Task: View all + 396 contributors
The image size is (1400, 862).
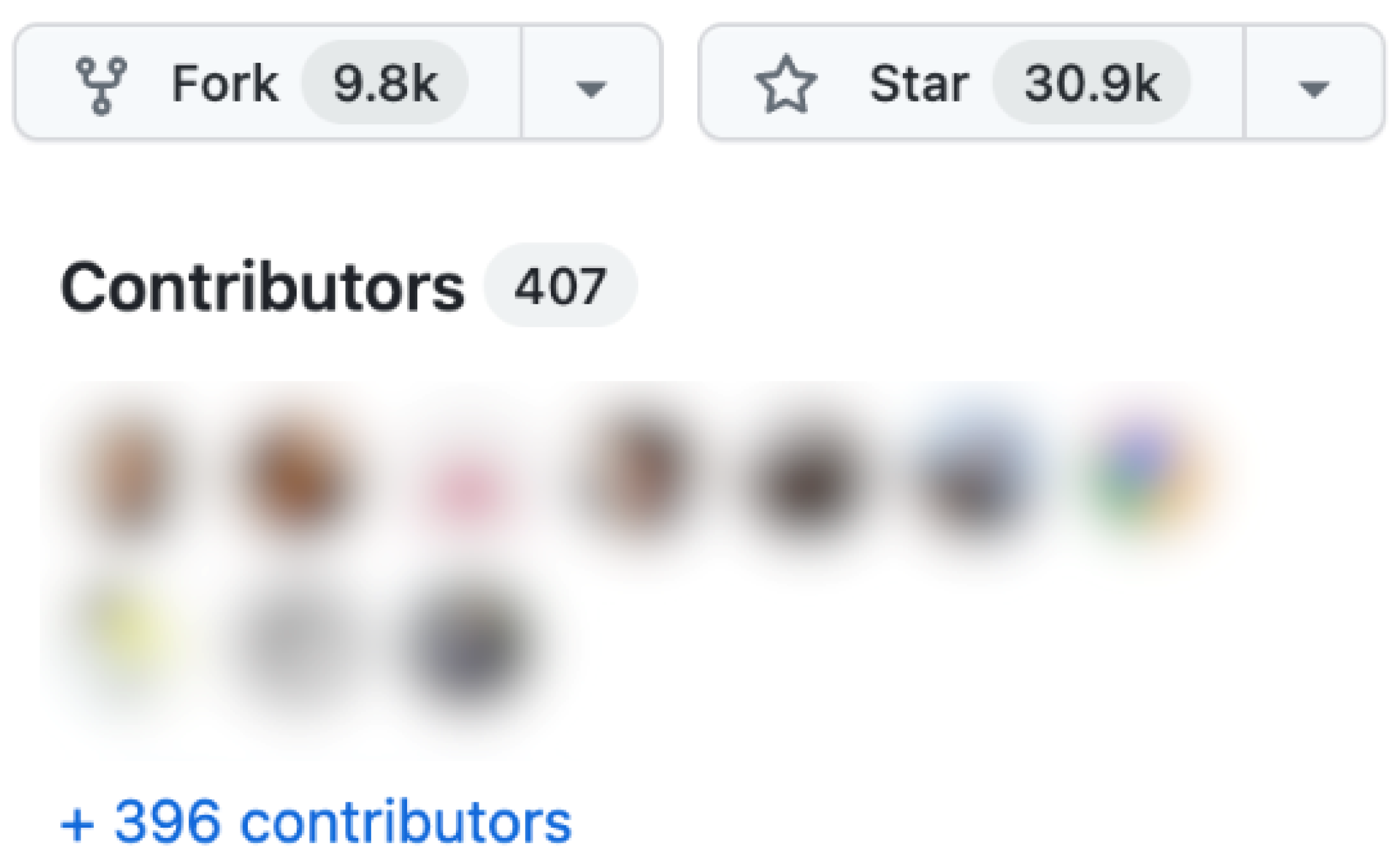Action: click(x=316, y=822)
